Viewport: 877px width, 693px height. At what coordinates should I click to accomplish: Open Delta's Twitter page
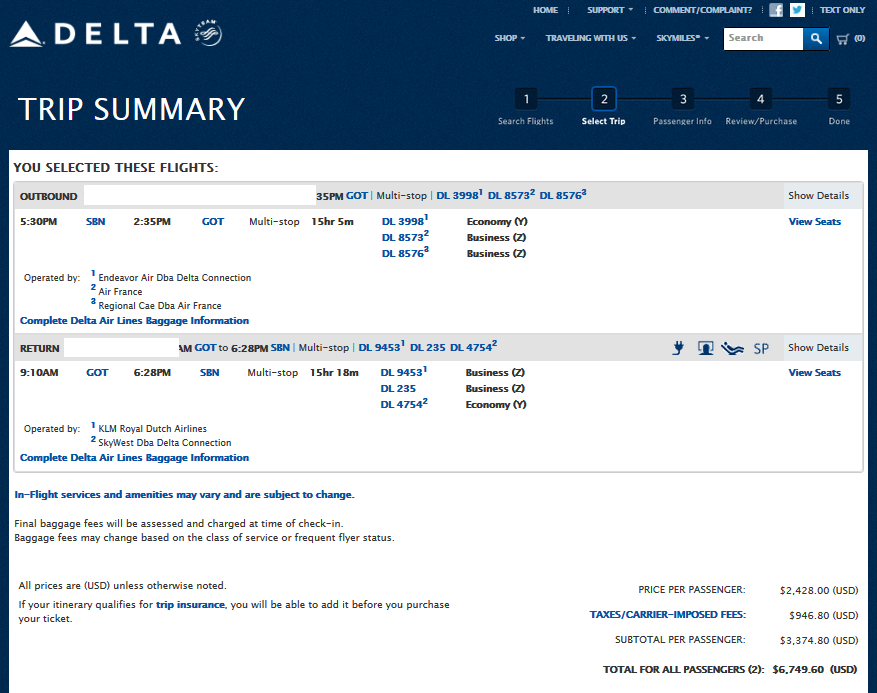point(797,10)
